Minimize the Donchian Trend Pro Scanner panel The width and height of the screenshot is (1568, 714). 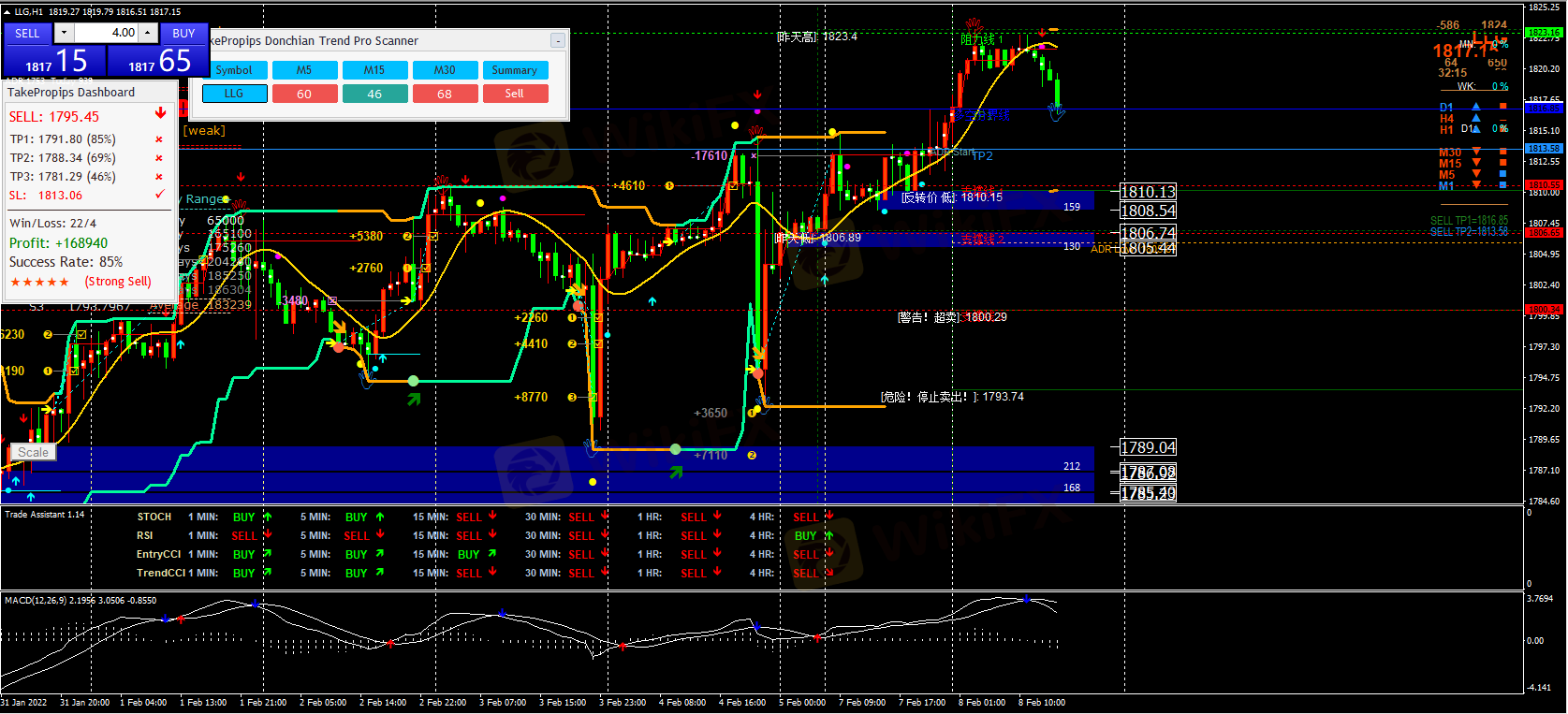point(558,41)
